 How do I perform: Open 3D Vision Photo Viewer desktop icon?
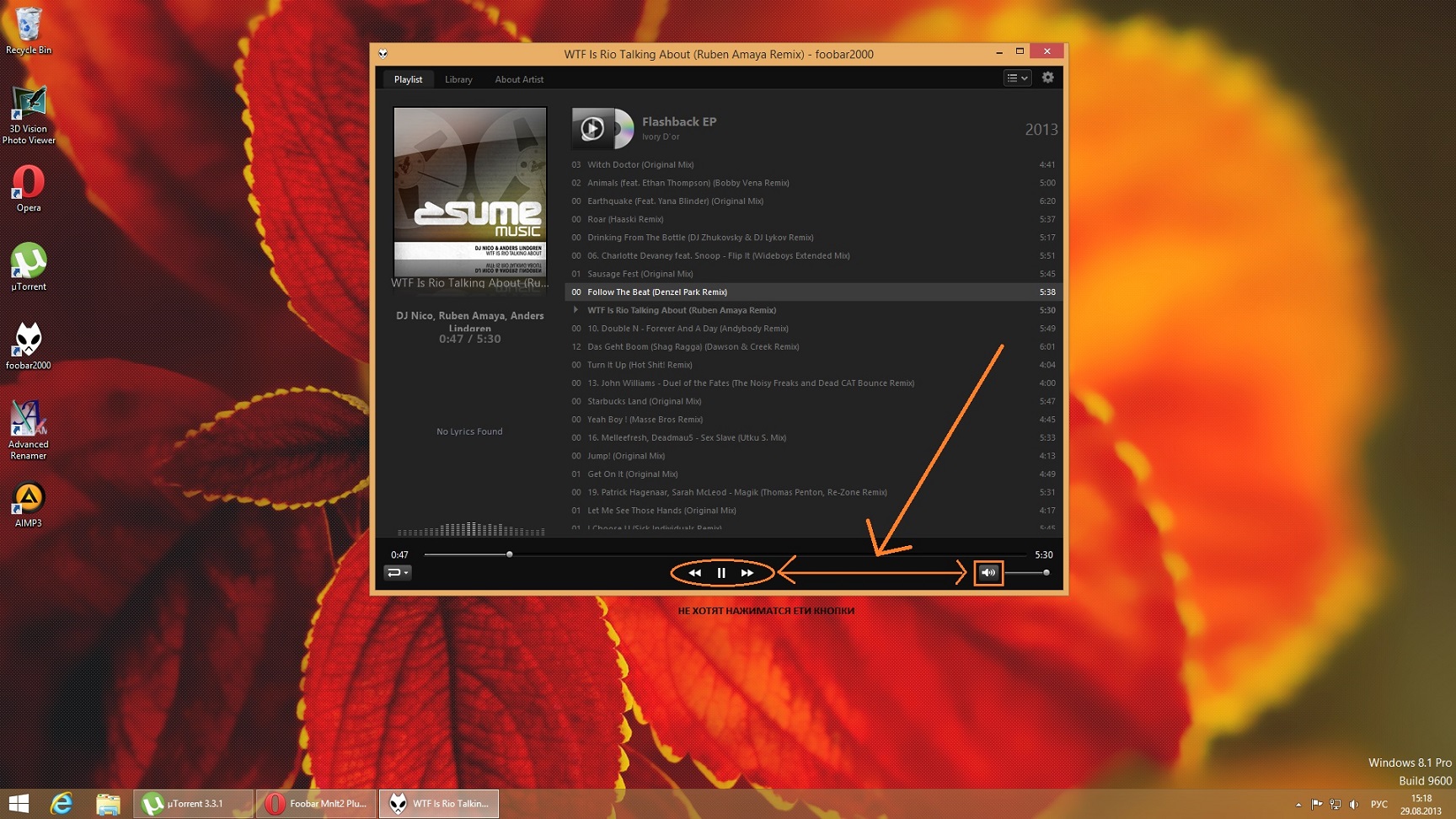coord(29,115)
